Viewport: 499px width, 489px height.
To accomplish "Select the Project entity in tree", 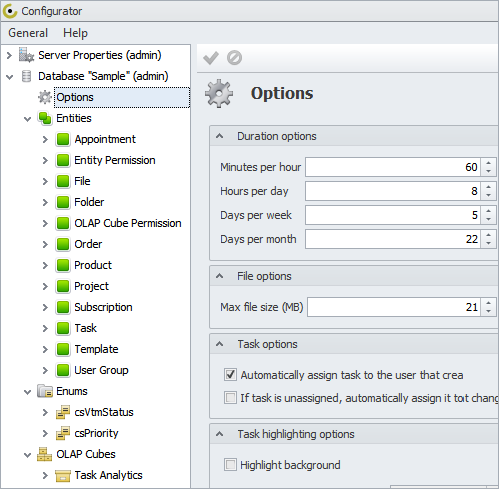I will tap(91, 286).
